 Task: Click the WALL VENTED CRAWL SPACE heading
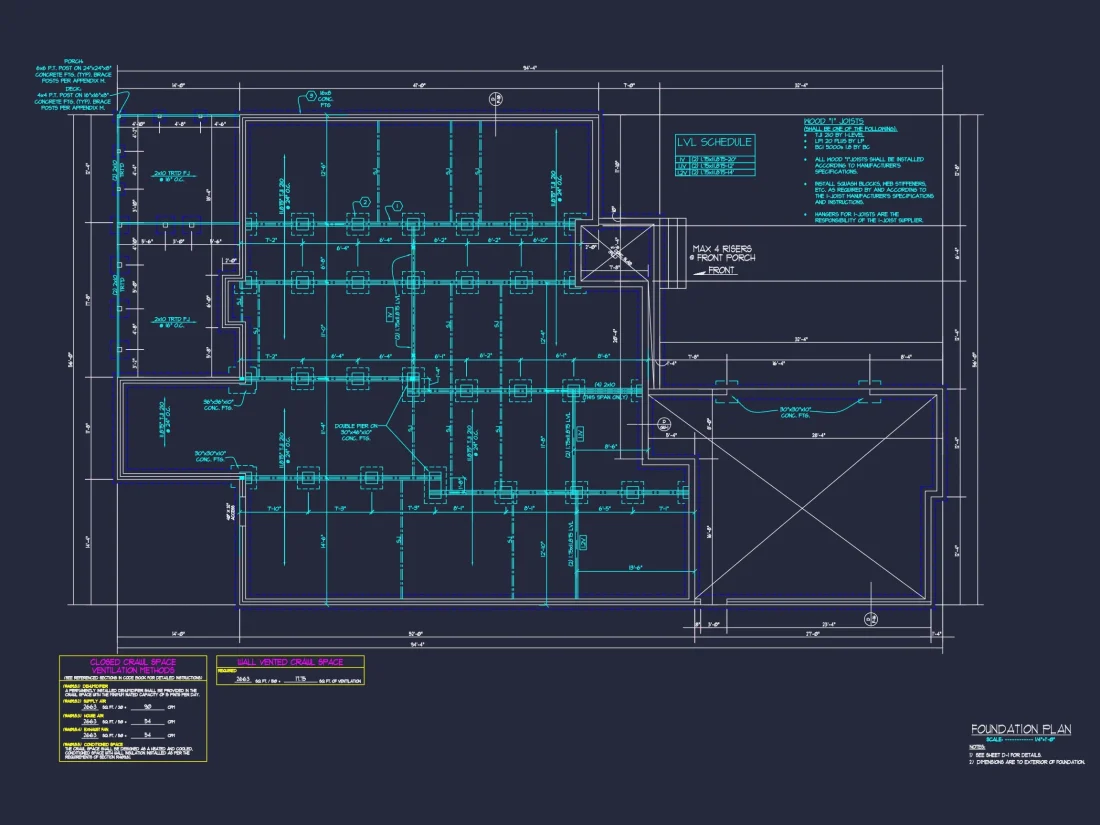289,662
